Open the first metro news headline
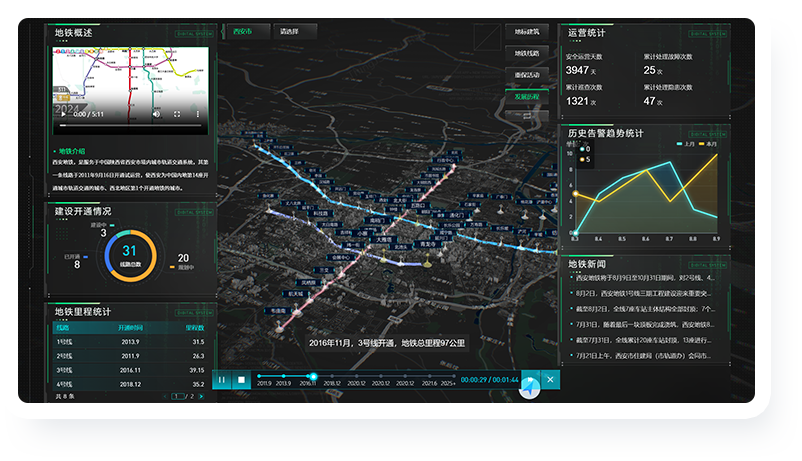Viewport: 802px width, 461px height. tap(643, 278)
